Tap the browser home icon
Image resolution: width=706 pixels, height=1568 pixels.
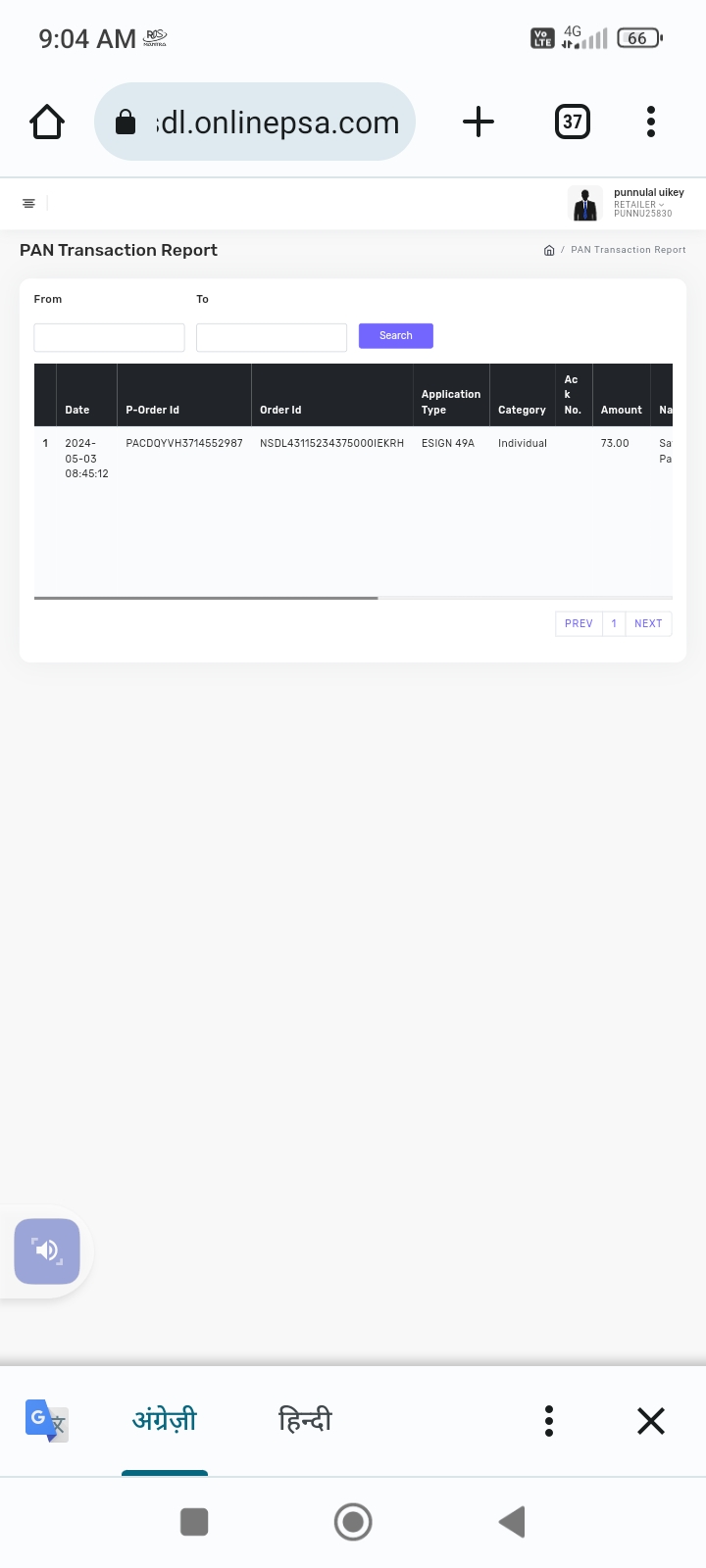[47, 122]
